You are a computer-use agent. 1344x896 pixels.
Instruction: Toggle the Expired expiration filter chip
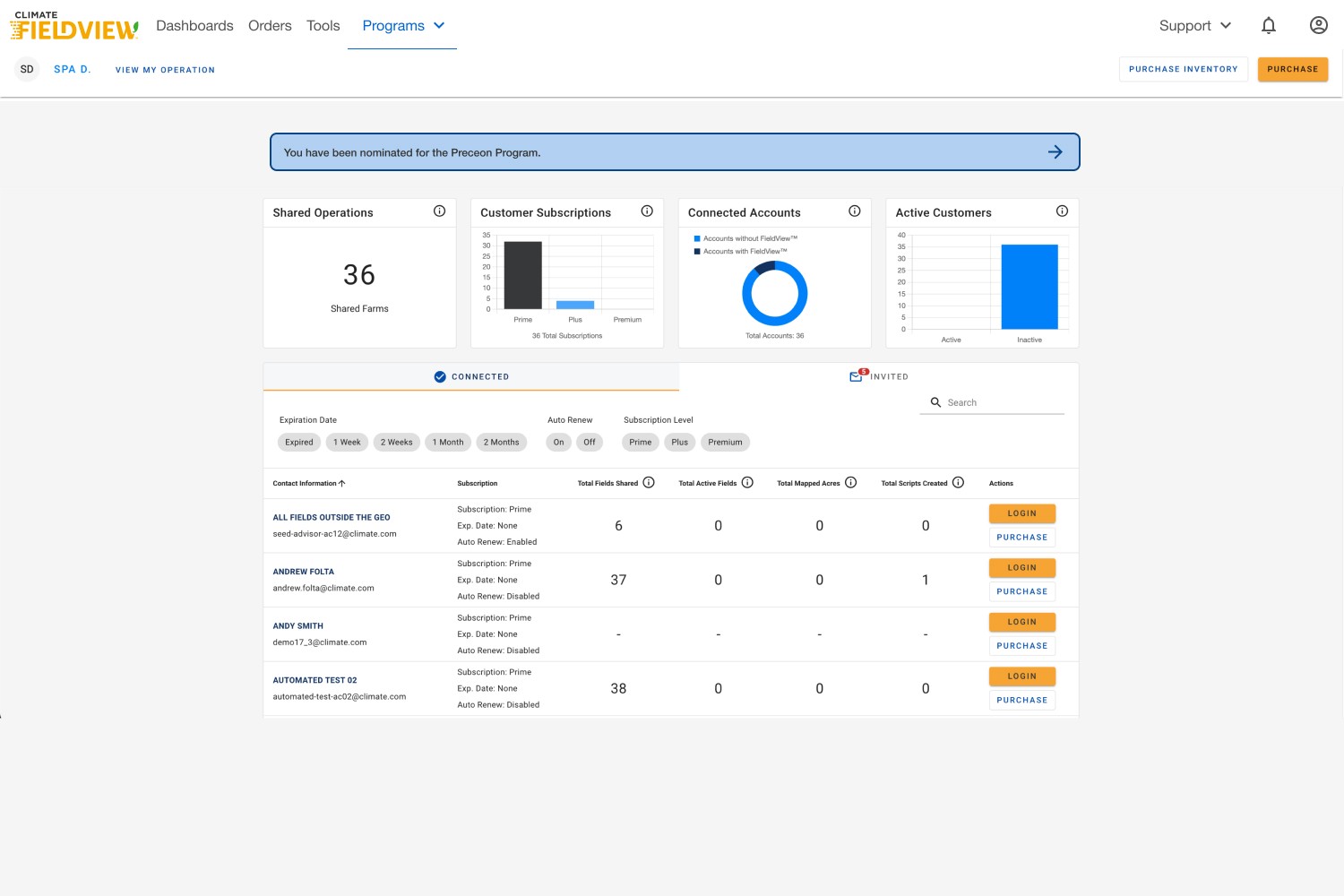pyautogui.click(x=299, y=442)
